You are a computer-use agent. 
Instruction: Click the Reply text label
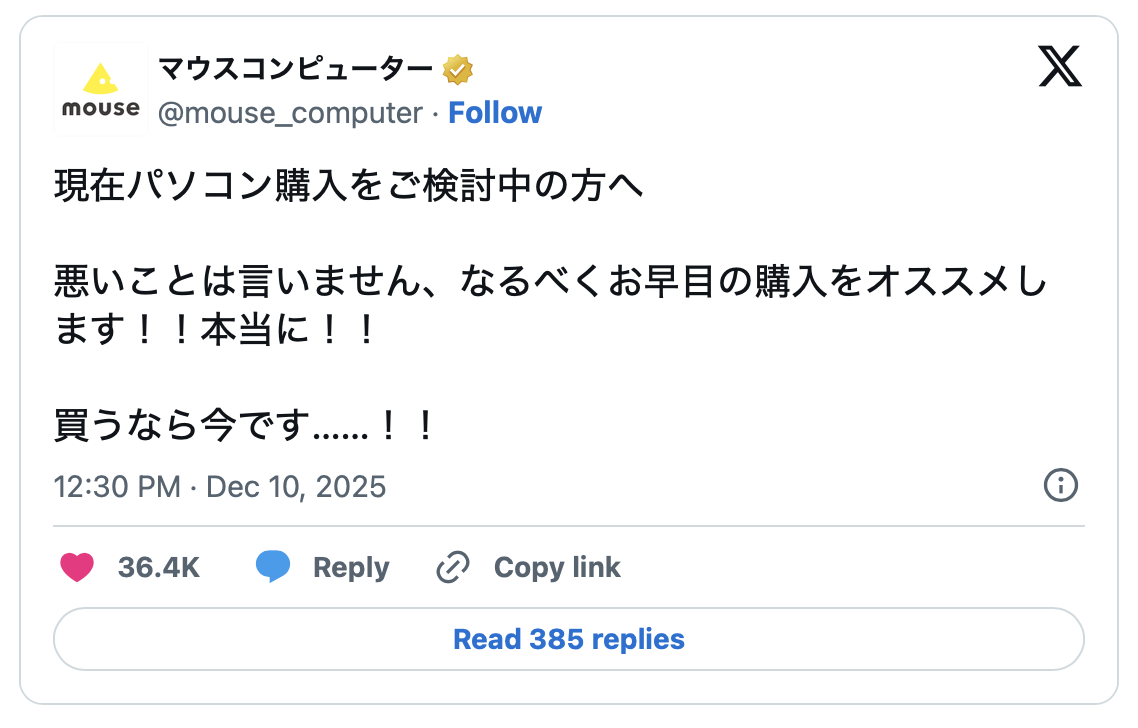351,567
